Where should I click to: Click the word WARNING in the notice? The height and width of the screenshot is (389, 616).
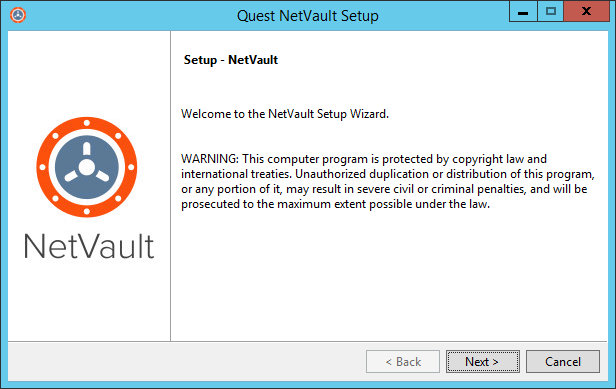coord(210,159)
